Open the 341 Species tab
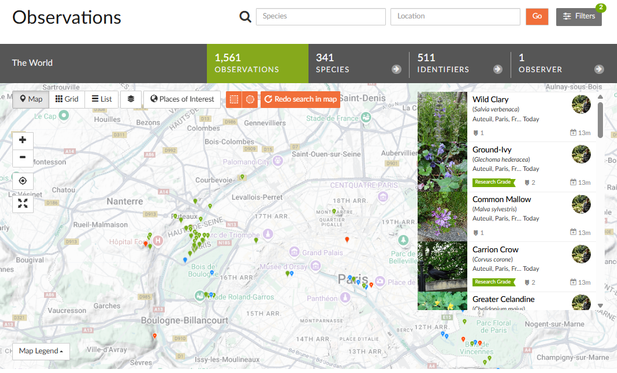Image resolution: width=617 pixels, height=373 pixels. 359,63
